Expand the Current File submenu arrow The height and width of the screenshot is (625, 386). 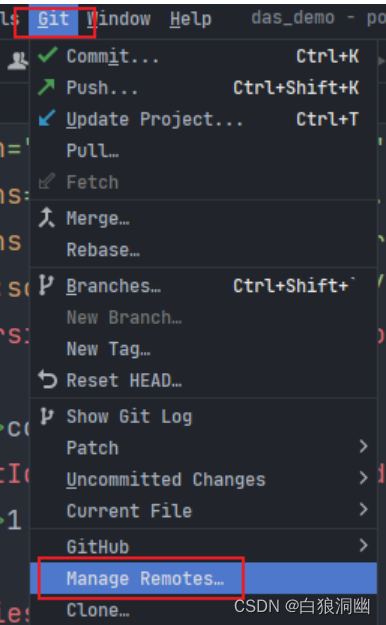(363, 509)
